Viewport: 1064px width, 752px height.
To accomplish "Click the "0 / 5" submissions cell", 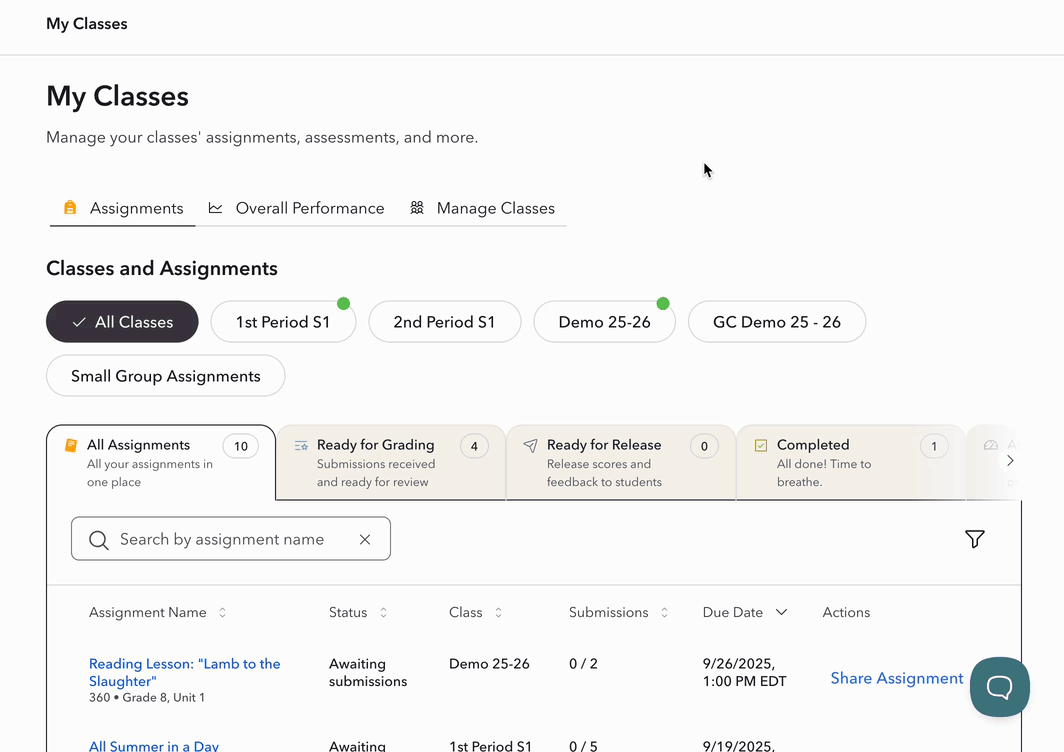I will pos(584,746).
